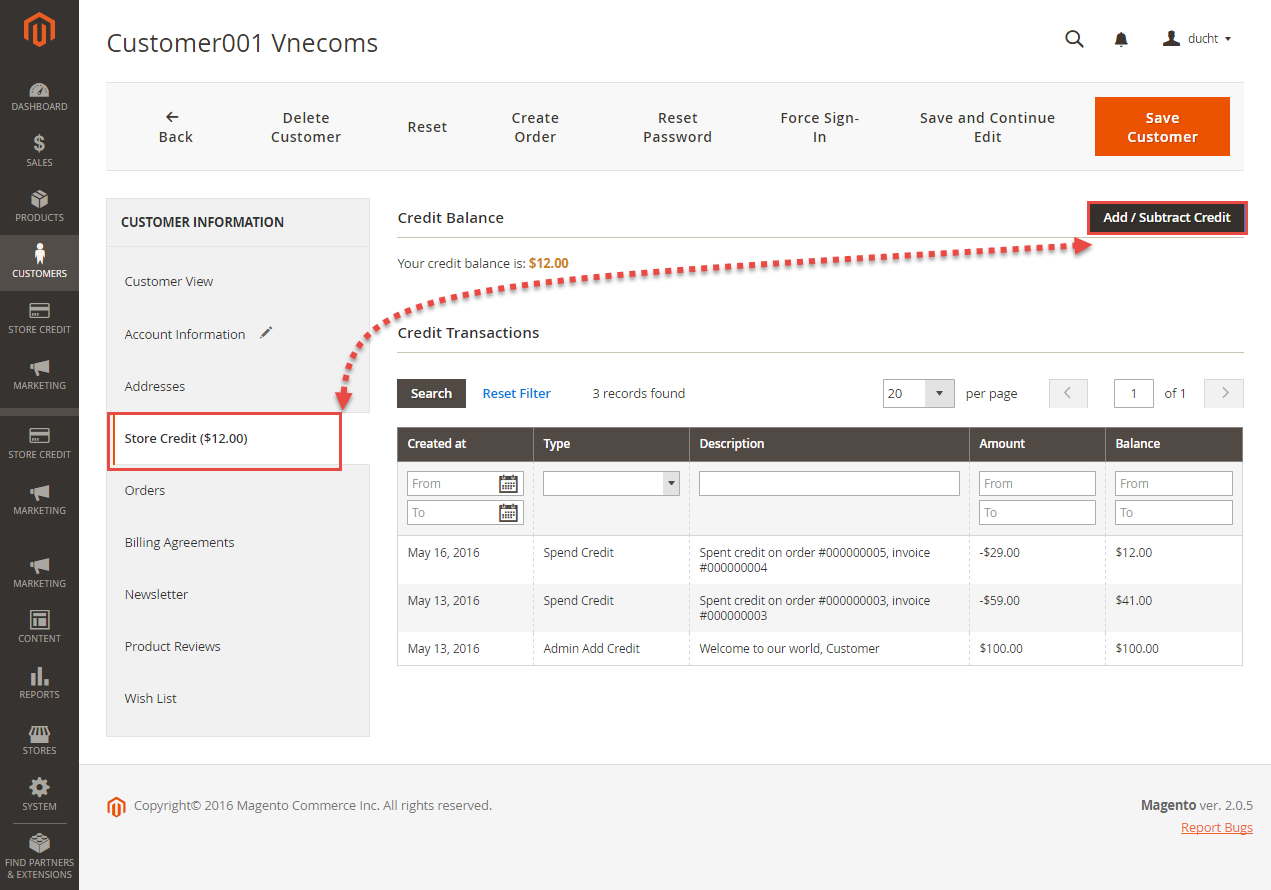This screenshot has height=890, width=1271.
Task: Select the Account Information tab
Action: tap(185, 334)
